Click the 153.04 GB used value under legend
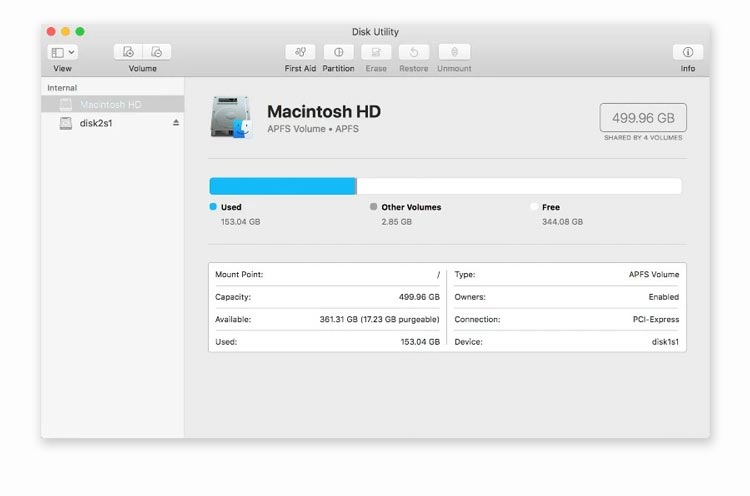The width and height of the screenshot is (750, 496). 240,222
